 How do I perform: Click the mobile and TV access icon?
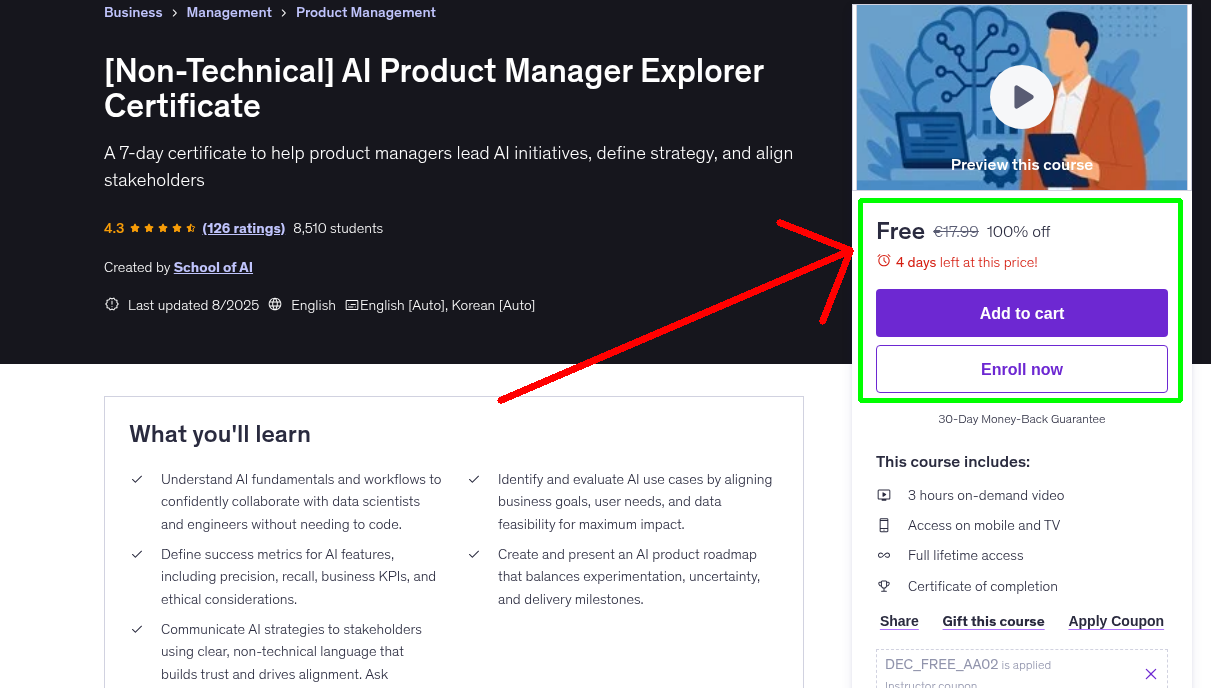click(884, 525)
